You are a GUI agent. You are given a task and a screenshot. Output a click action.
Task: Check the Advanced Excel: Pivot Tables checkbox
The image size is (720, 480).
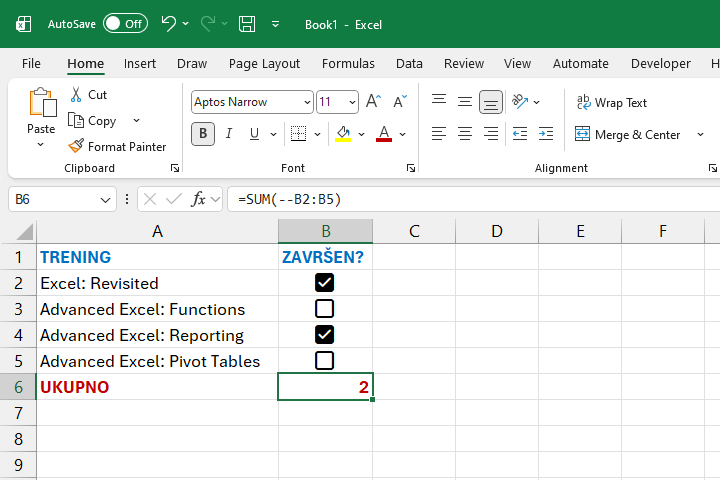[x=324, y=361]
